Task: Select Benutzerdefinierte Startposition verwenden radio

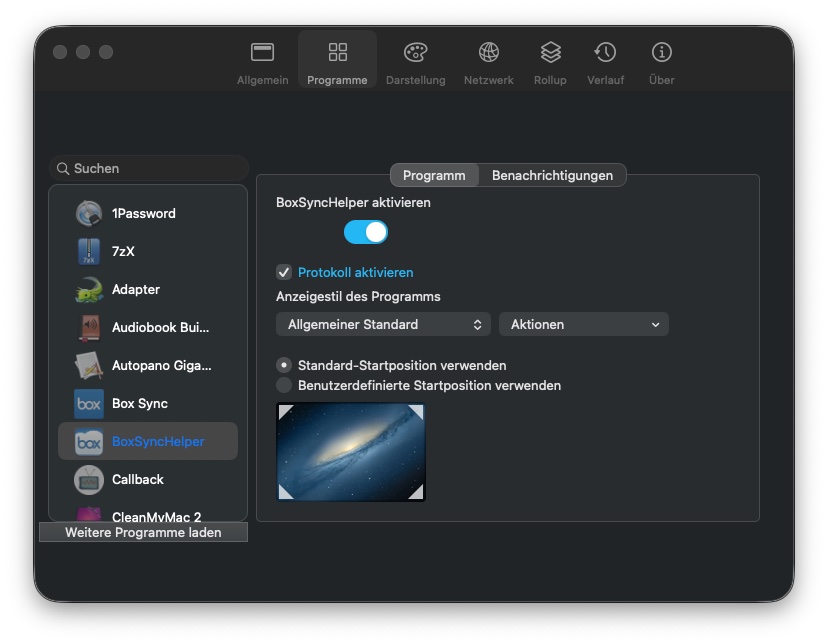Action: [x=284, y=385]
